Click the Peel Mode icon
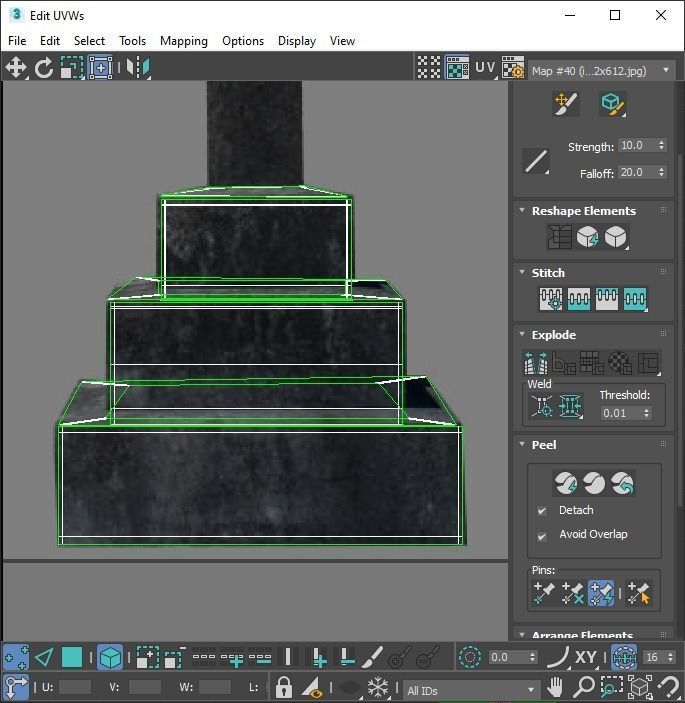Image resolution: width=685 pixels, height=703 pixels. (594, 483)
